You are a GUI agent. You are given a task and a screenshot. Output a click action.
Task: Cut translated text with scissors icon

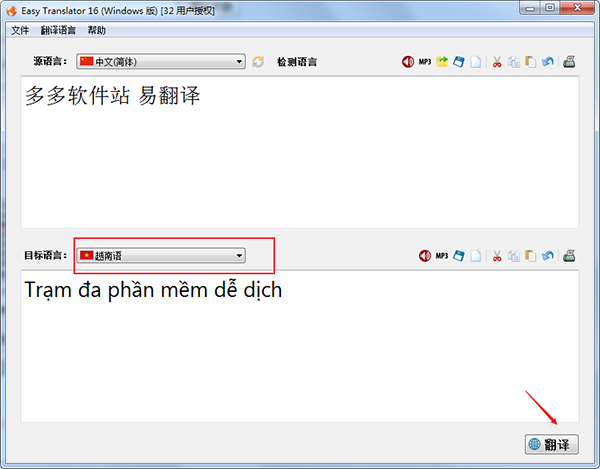point(497,256)
